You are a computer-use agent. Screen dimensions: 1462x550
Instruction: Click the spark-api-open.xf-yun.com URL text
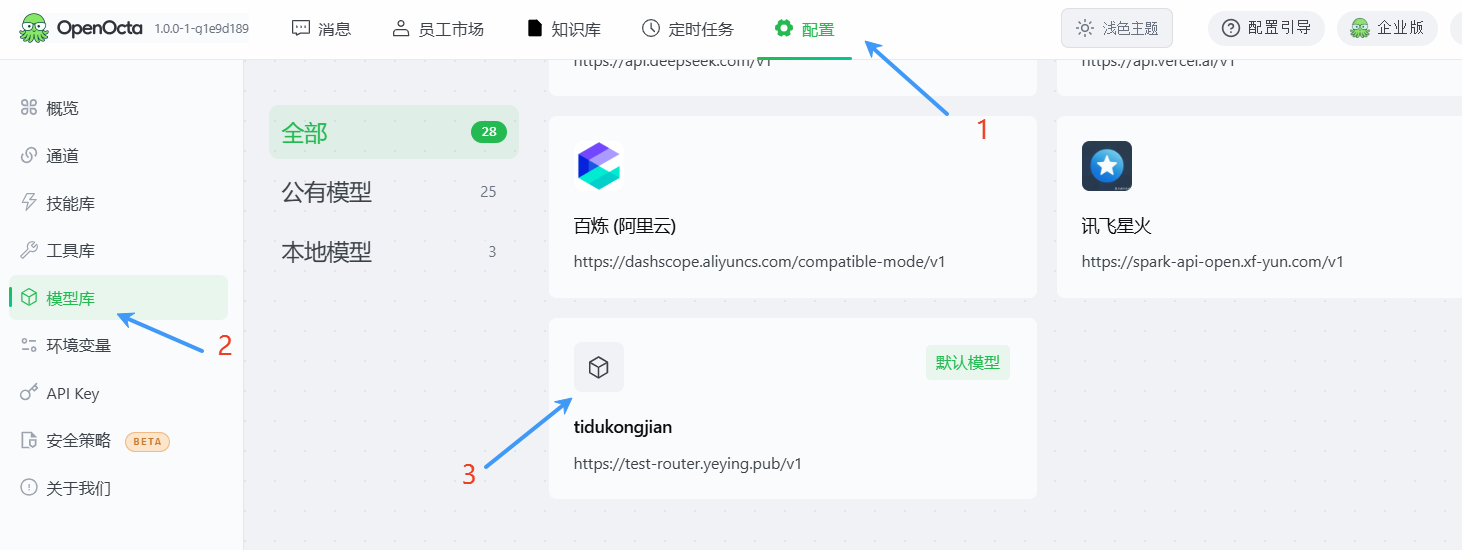1213,262
